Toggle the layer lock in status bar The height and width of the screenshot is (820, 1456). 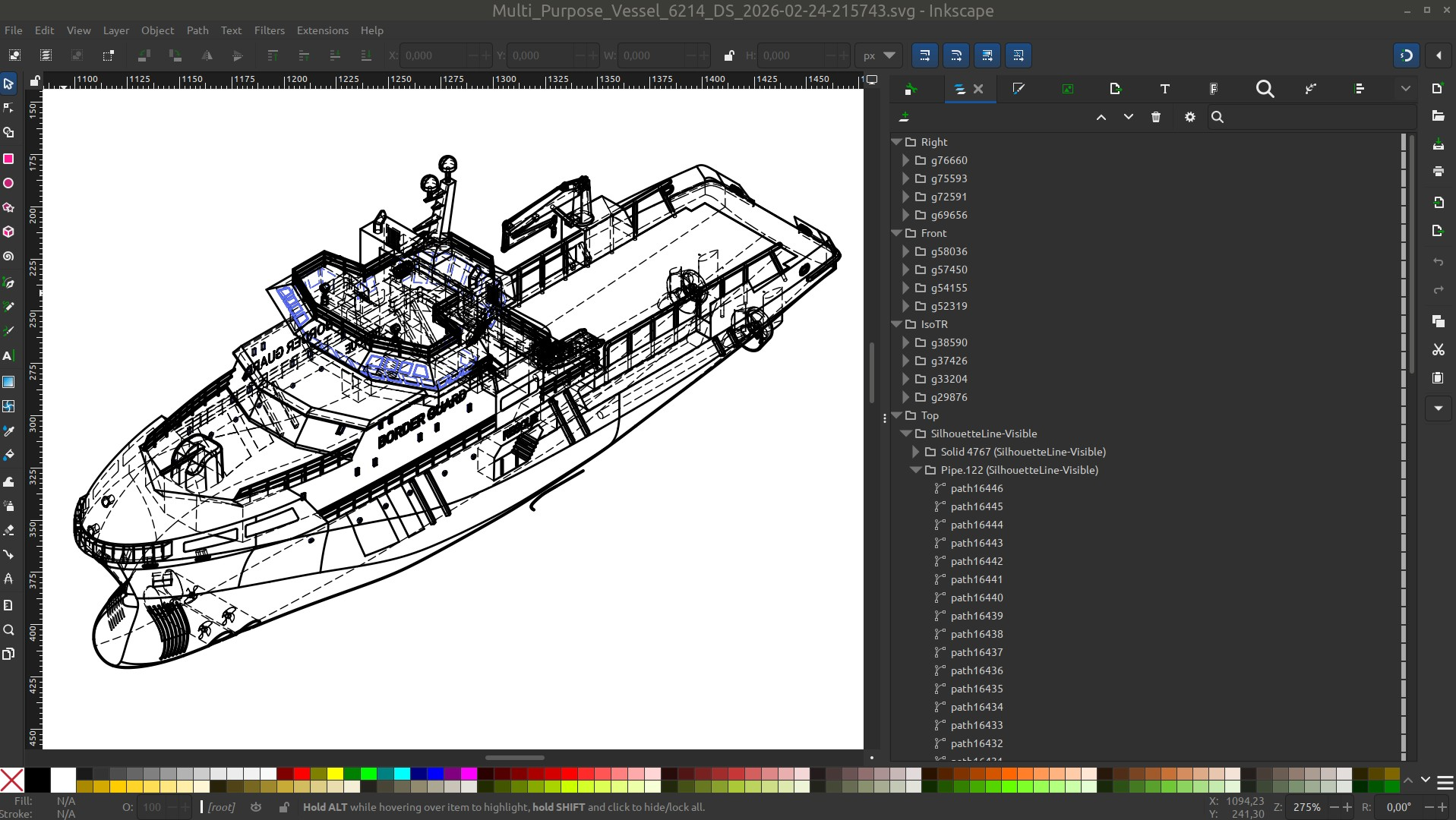click(283, 807)
